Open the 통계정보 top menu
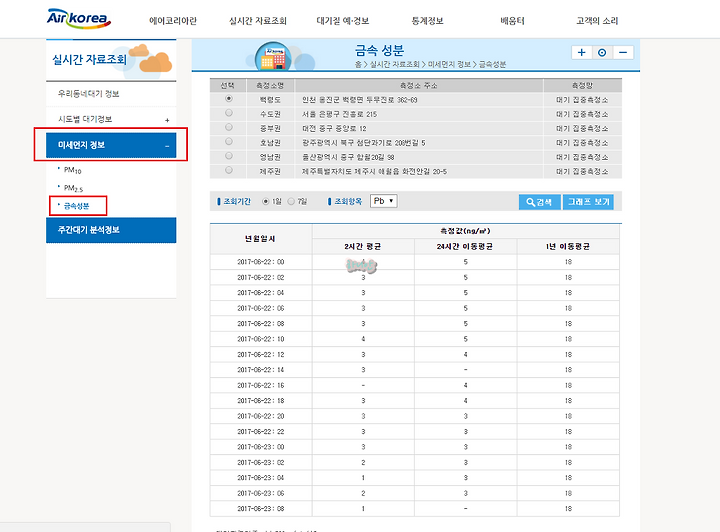720x532 pixels. (x=428, y=21)
